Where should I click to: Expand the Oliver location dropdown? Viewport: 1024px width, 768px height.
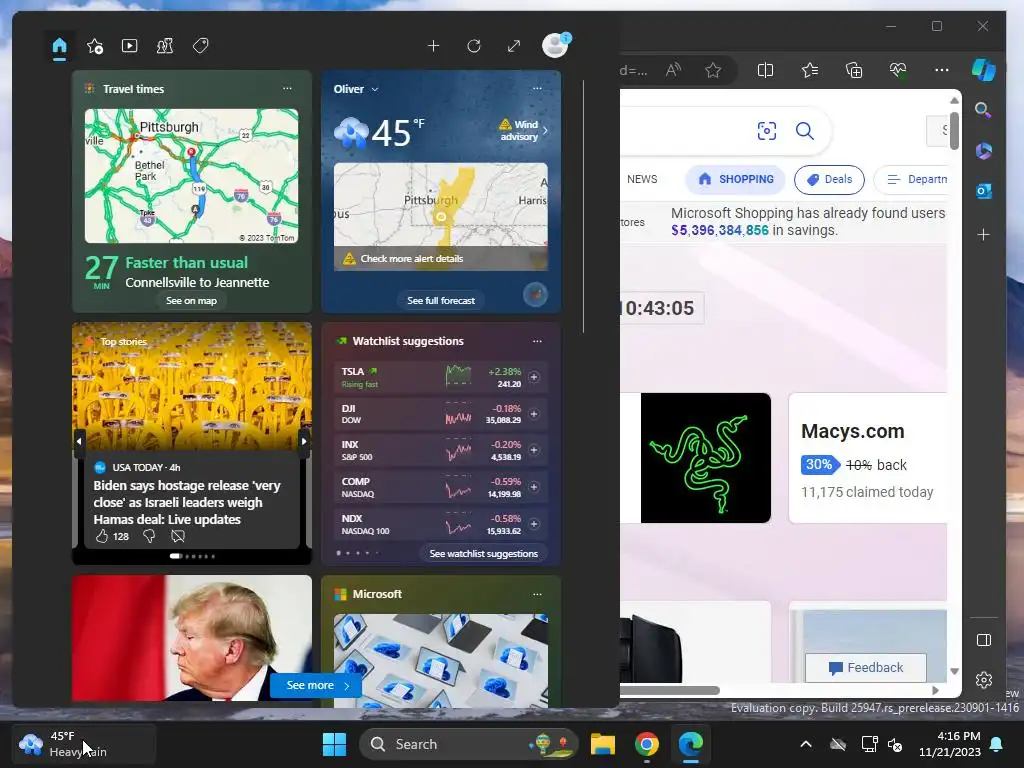pyautogui.click(x=375, y=89)
